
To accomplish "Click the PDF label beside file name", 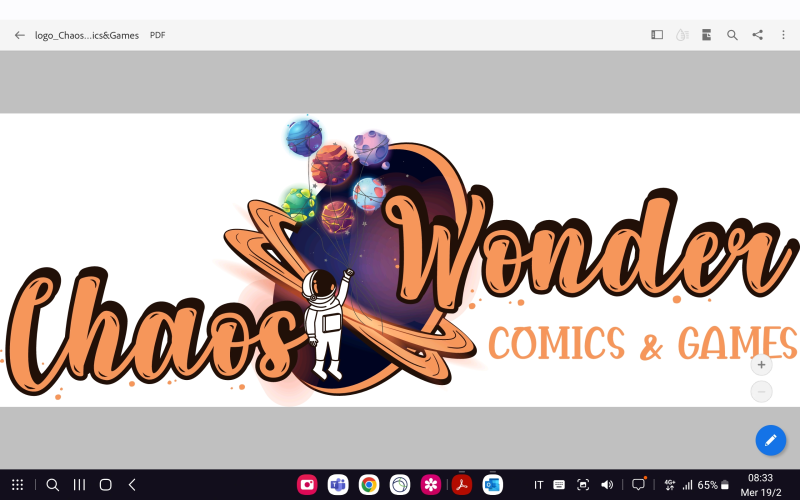I will (157, 35).
